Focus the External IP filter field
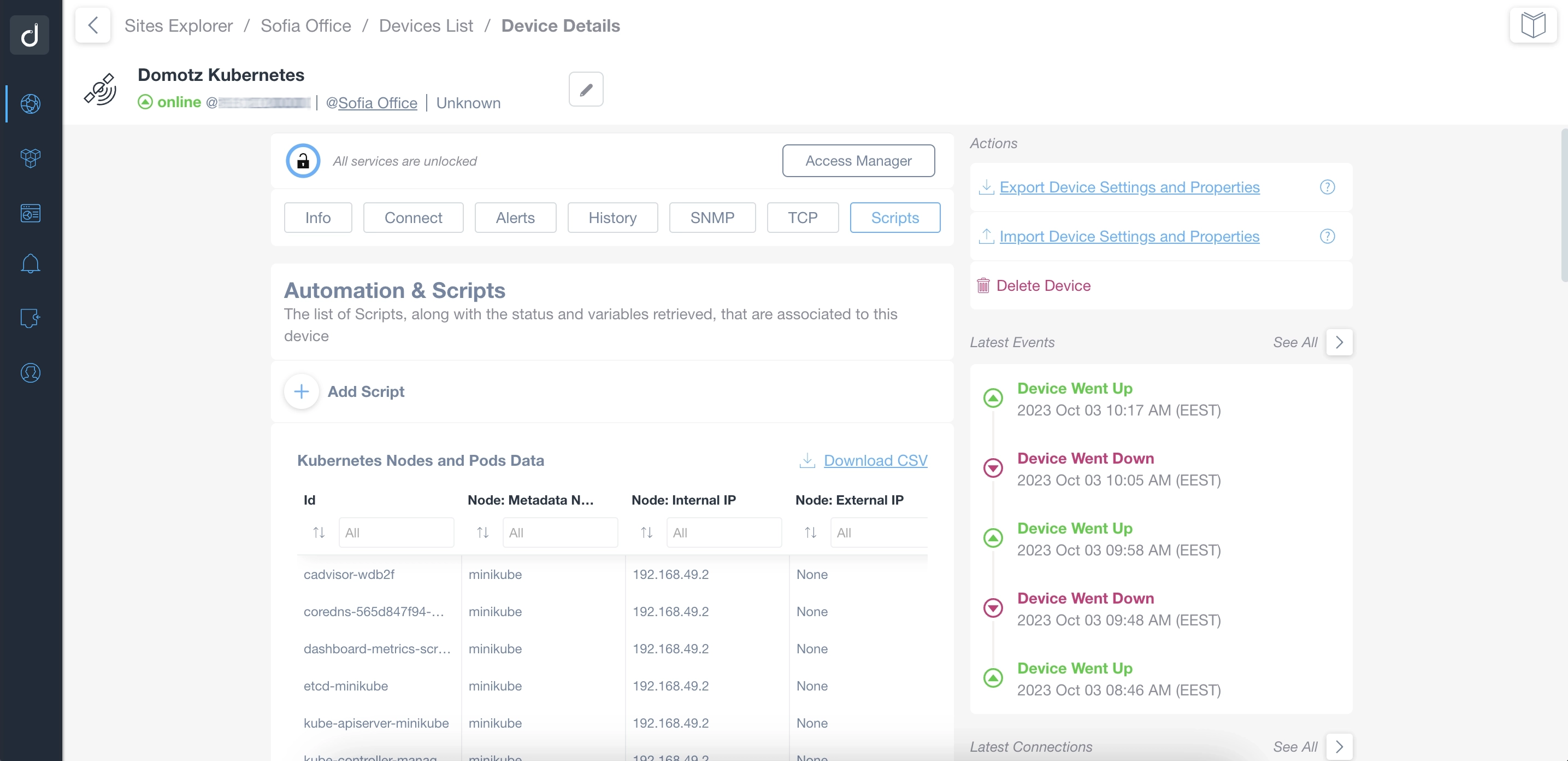1568x761 pixels. [879, 532]
